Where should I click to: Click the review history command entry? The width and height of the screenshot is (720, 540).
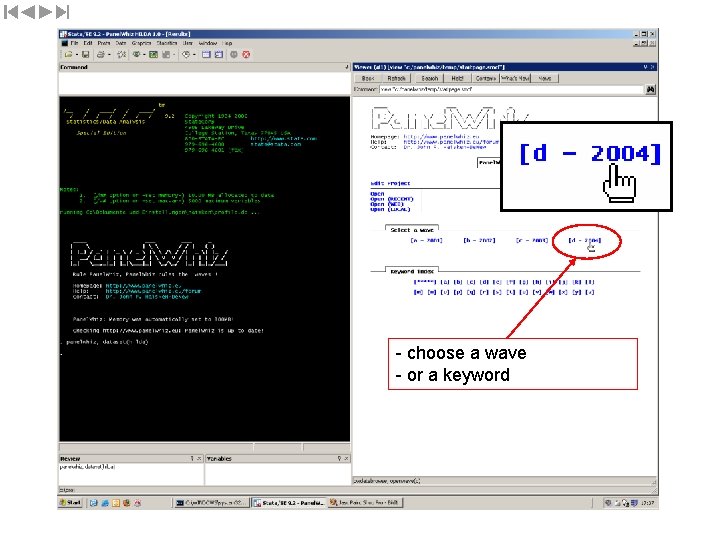point(87,467)
